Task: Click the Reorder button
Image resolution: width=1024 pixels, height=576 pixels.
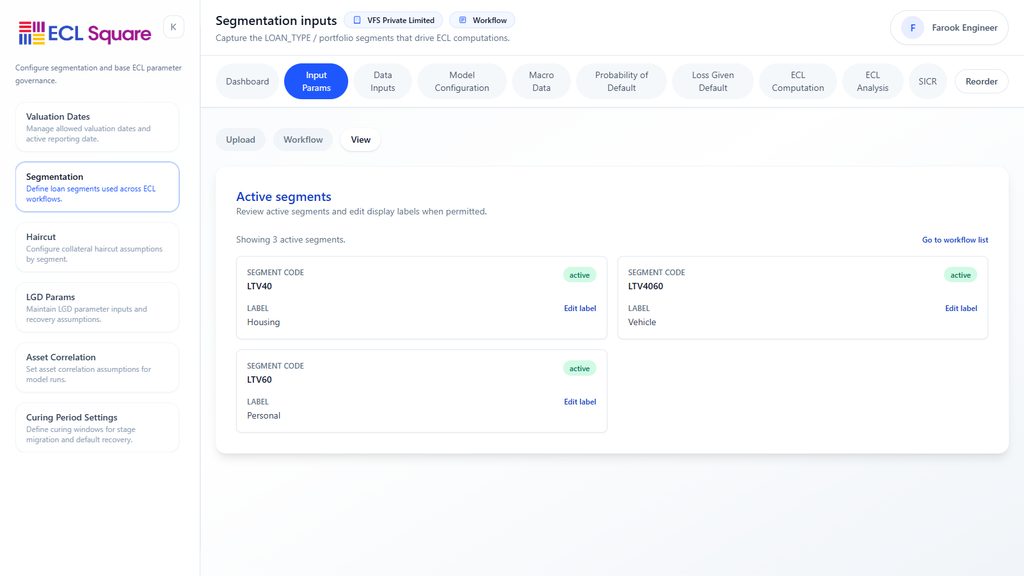Action: tap(981, 82)
